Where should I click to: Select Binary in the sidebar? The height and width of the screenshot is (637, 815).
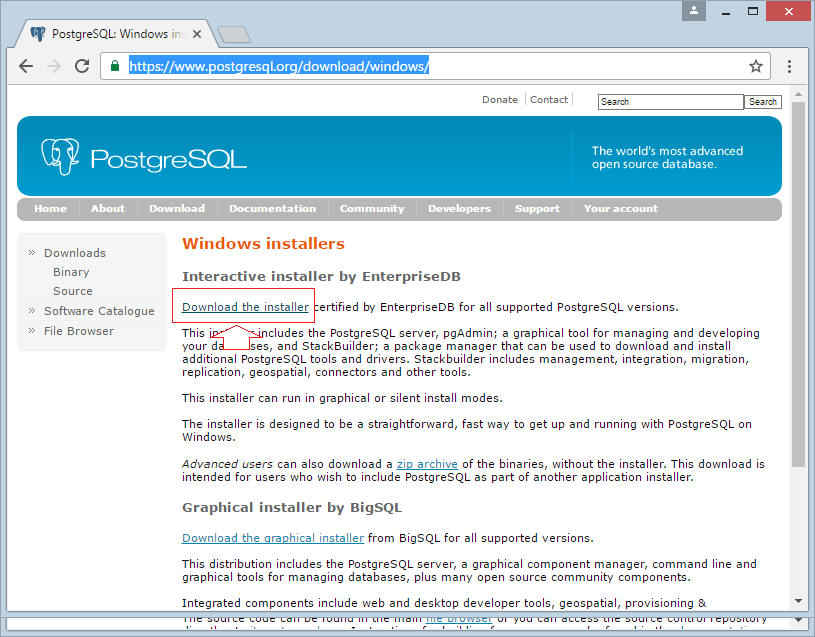point(71,272)
